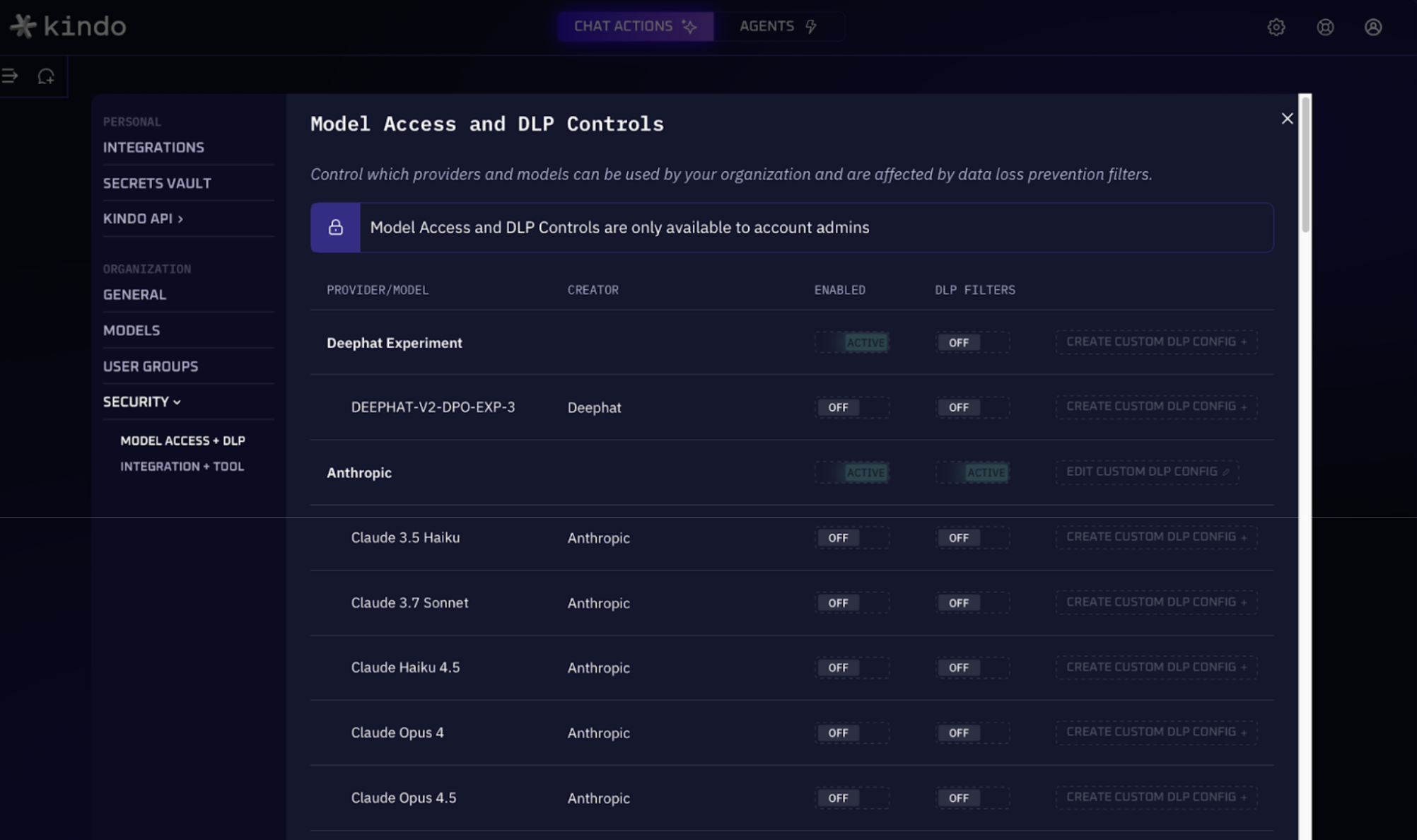Click the Claude Opus 4.5 model name
Screen dimensions: 1417x840
[x=404, y=798]
